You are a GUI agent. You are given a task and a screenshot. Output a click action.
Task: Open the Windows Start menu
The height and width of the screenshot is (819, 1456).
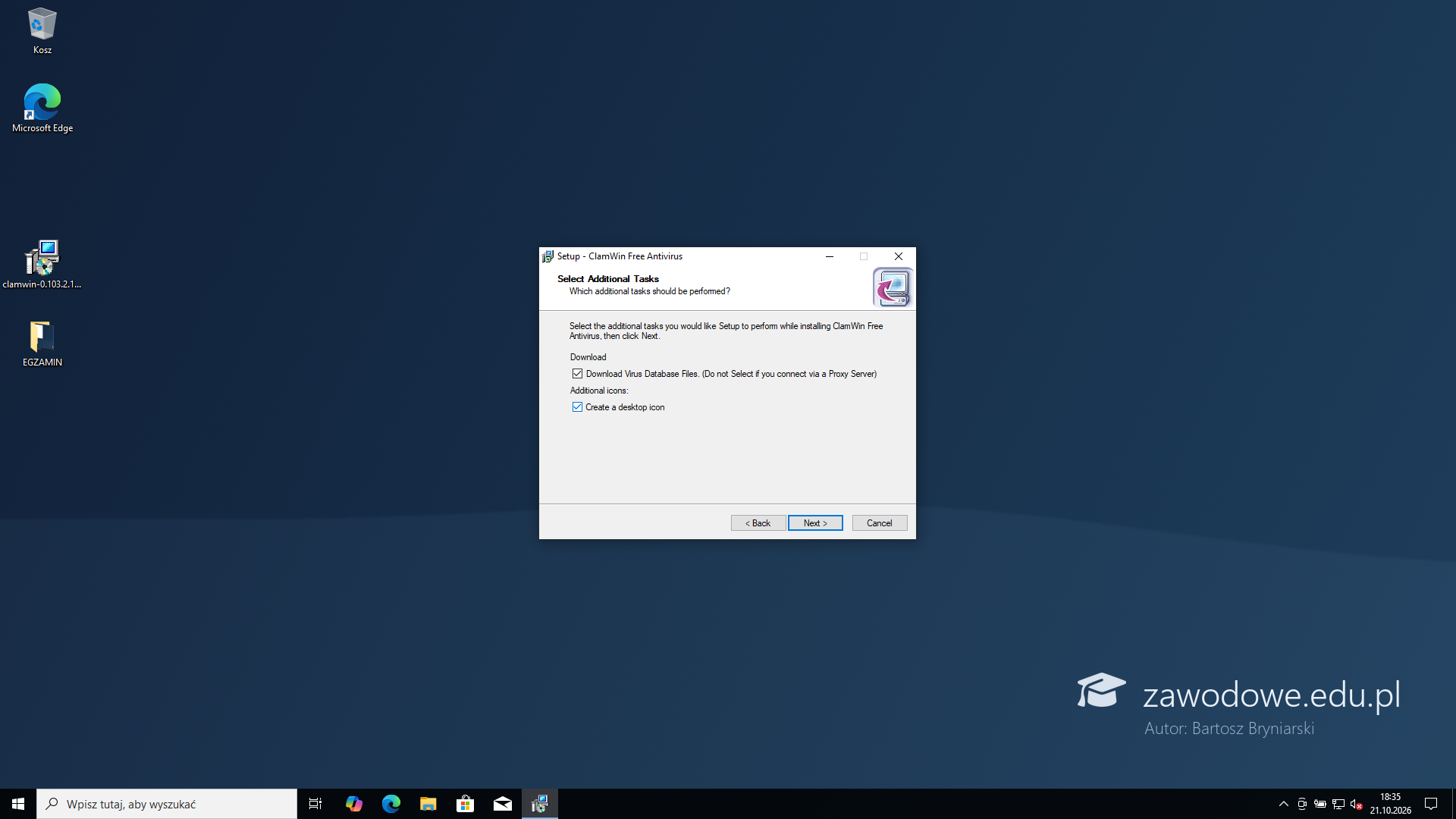coord(18,804)
